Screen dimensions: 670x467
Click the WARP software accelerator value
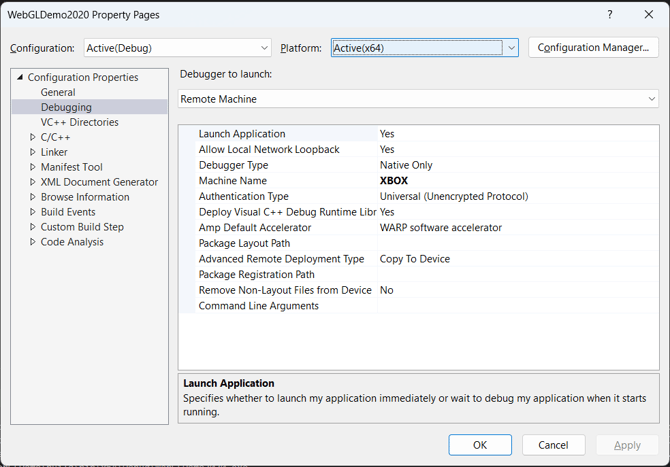(x=441, y=228)
